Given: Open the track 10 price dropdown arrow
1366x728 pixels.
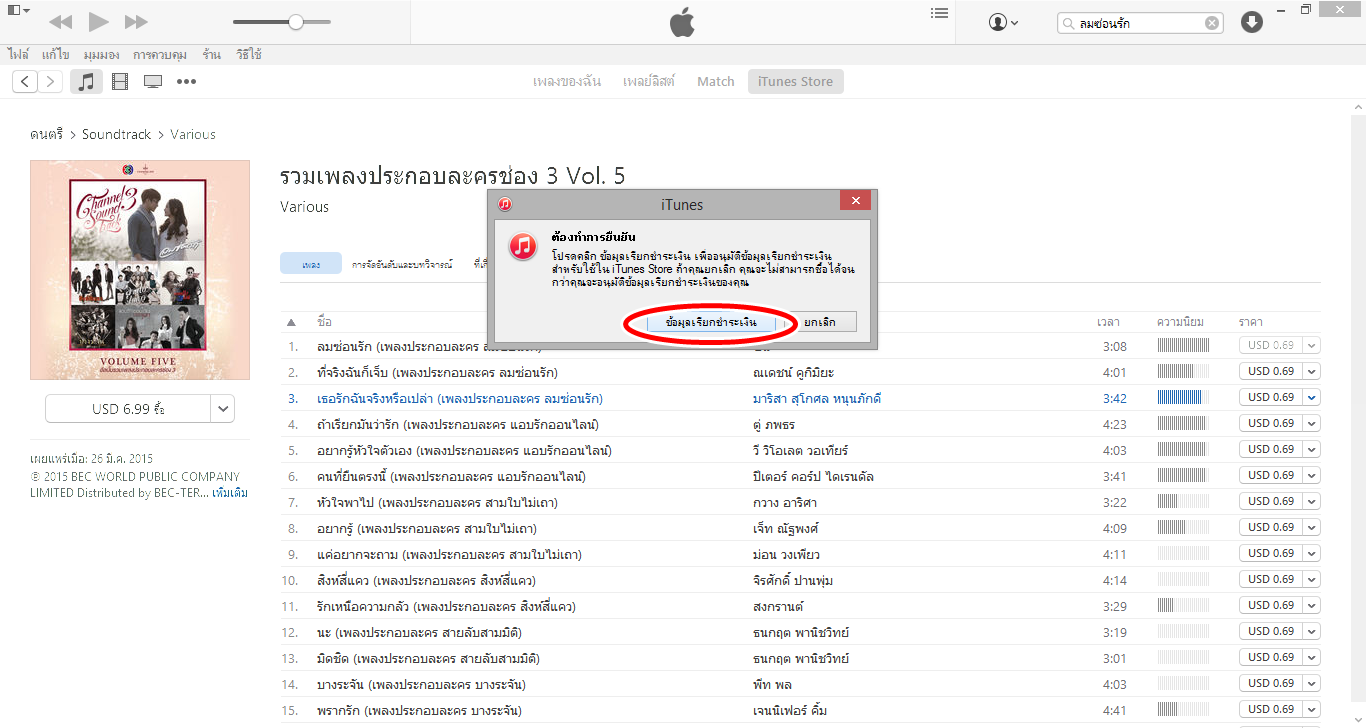Looking at the screenshot, I should [x=1311, y=579].
